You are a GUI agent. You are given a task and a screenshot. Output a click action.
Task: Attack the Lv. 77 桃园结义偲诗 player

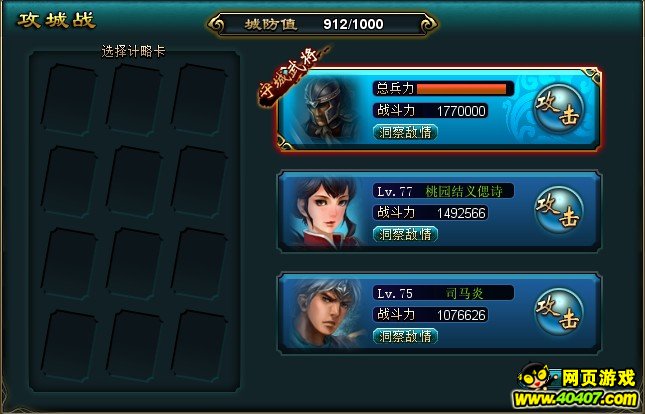coord(558,210)
